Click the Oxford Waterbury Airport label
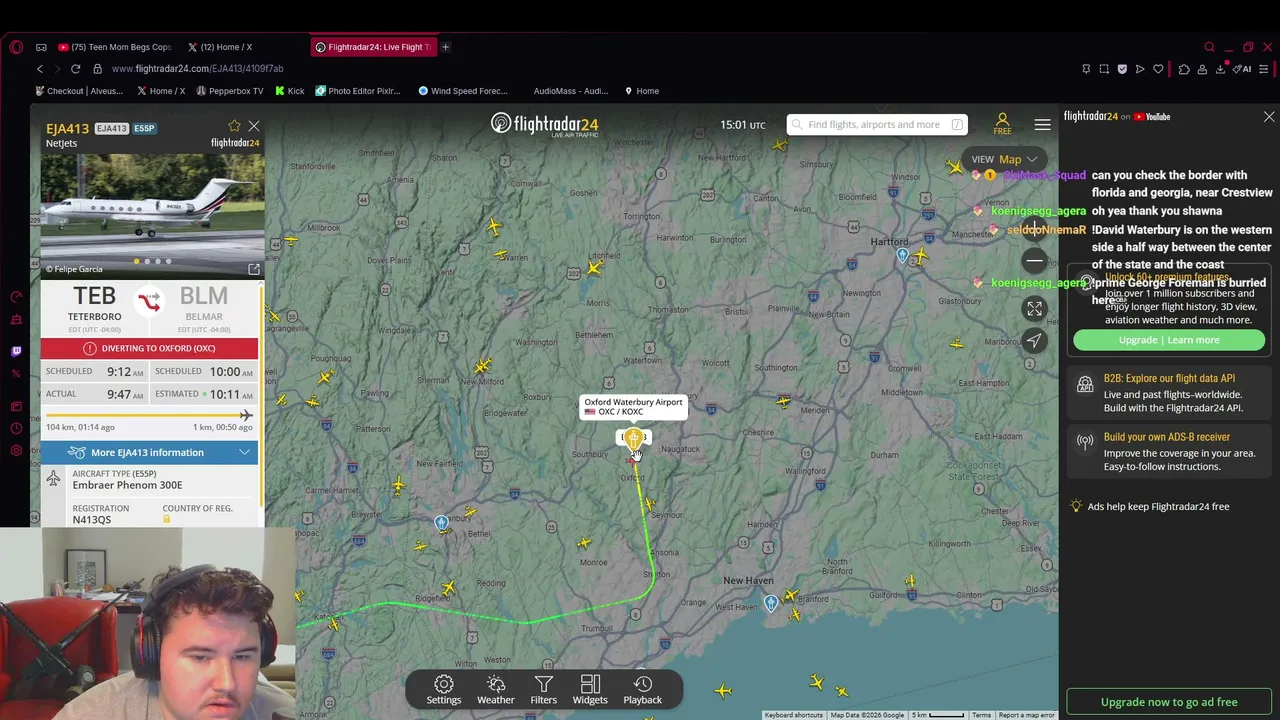 633,407
